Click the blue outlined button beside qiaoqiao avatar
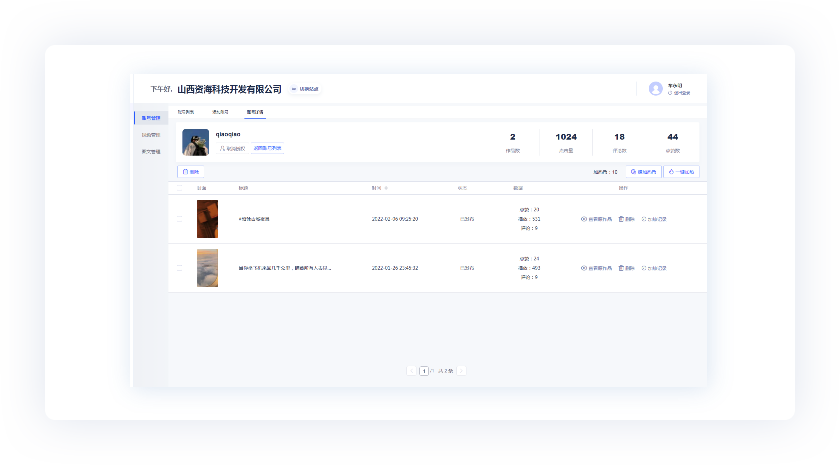Image resolution: width=840 pixels, height=465 pixels. [267, 148]
